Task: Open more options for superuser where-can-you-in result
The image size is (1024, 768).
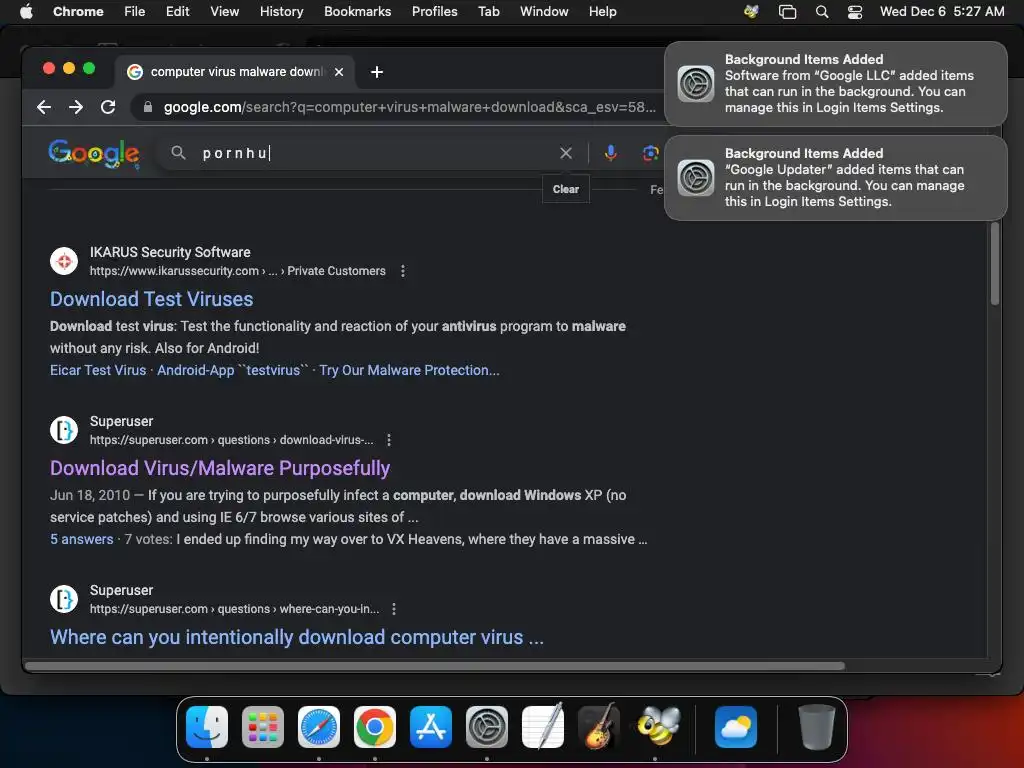Action: point(394,609)
